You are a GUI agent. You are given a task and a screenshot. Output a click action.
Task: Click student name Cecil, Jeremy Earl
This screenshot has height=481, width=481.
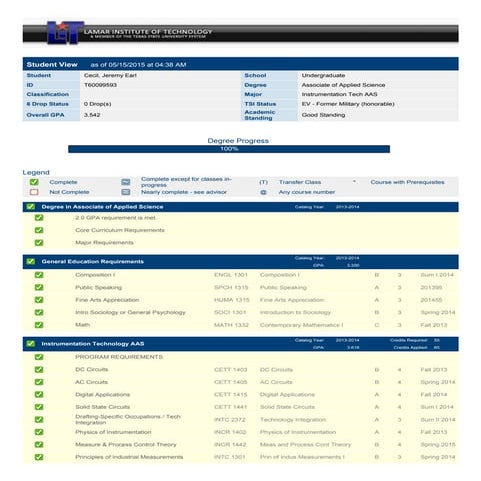110,75
